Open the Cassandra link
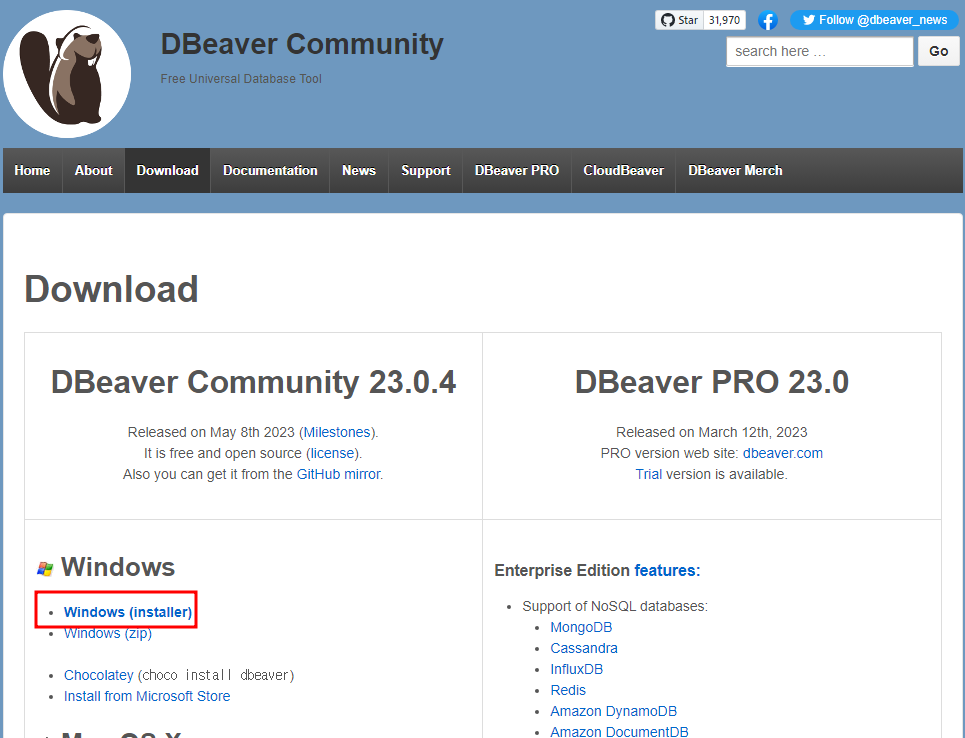Image resolution: width=965 pixels, height=738 pixels. [584, 648]
